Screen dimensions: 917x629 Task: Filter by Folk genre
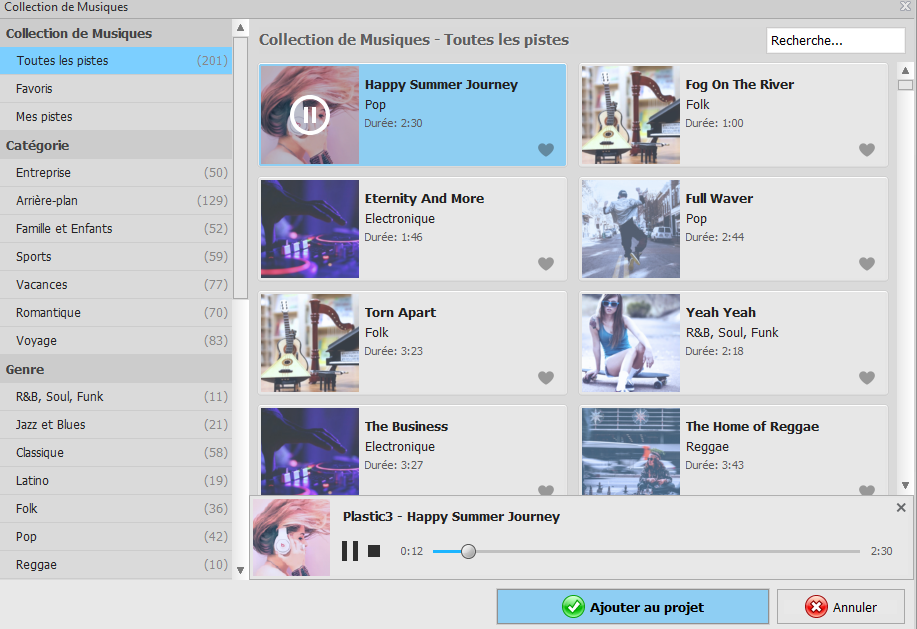click(116, 510)
